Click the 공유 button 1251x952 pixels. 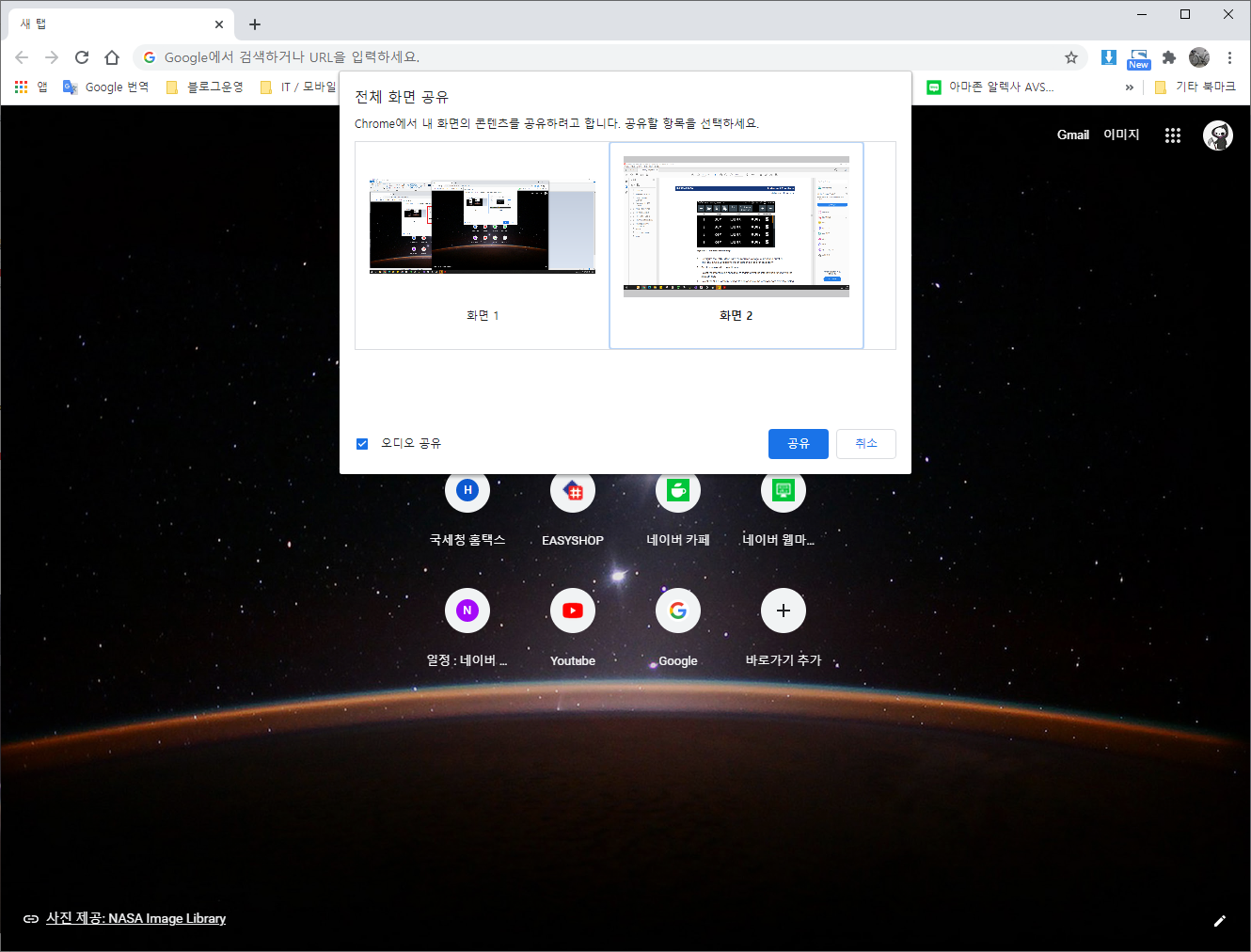[x=799, y=444]
